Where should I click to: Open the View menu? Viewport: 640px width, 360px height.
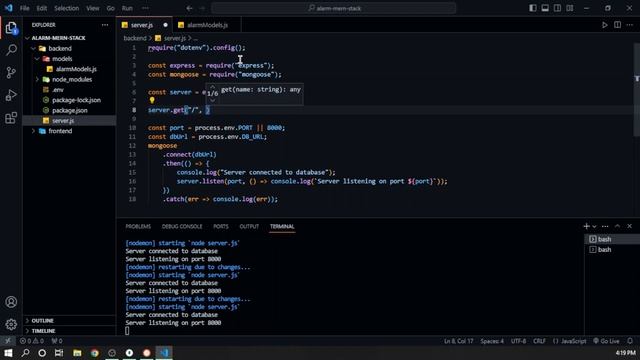[93, 8]
